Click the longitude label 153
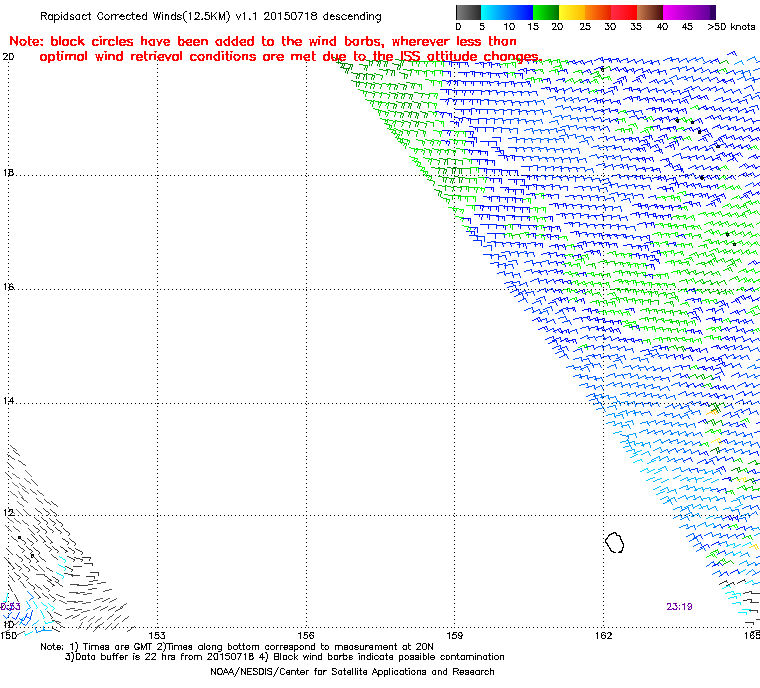 [157, 635]
